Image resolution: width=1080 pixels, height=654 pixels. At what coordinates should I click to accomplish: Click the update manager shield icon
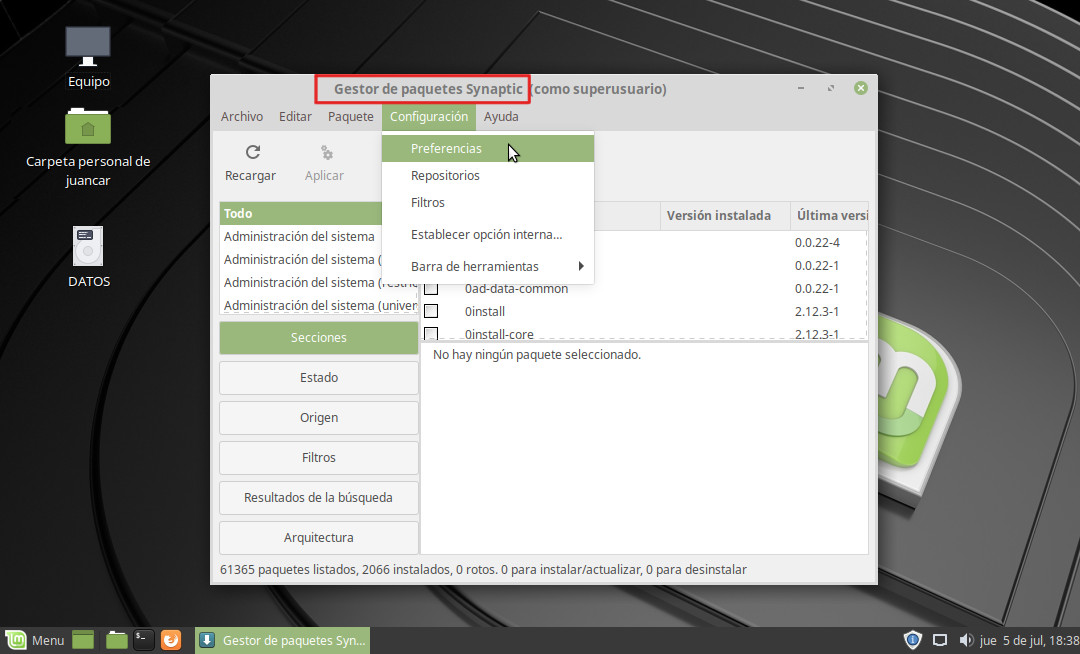912,640
